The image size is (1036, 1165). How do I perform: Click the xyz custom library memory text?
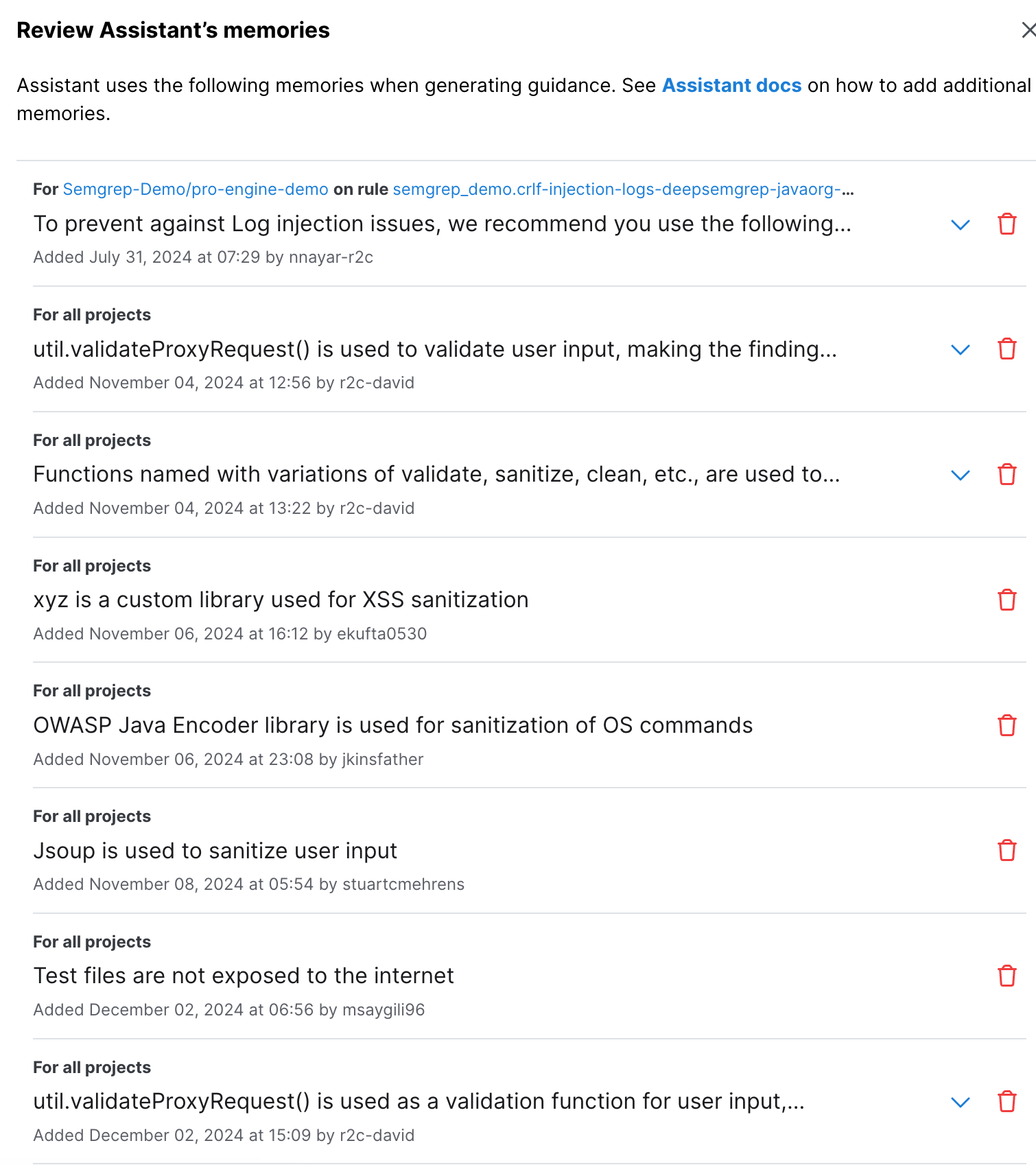(281, 600)
